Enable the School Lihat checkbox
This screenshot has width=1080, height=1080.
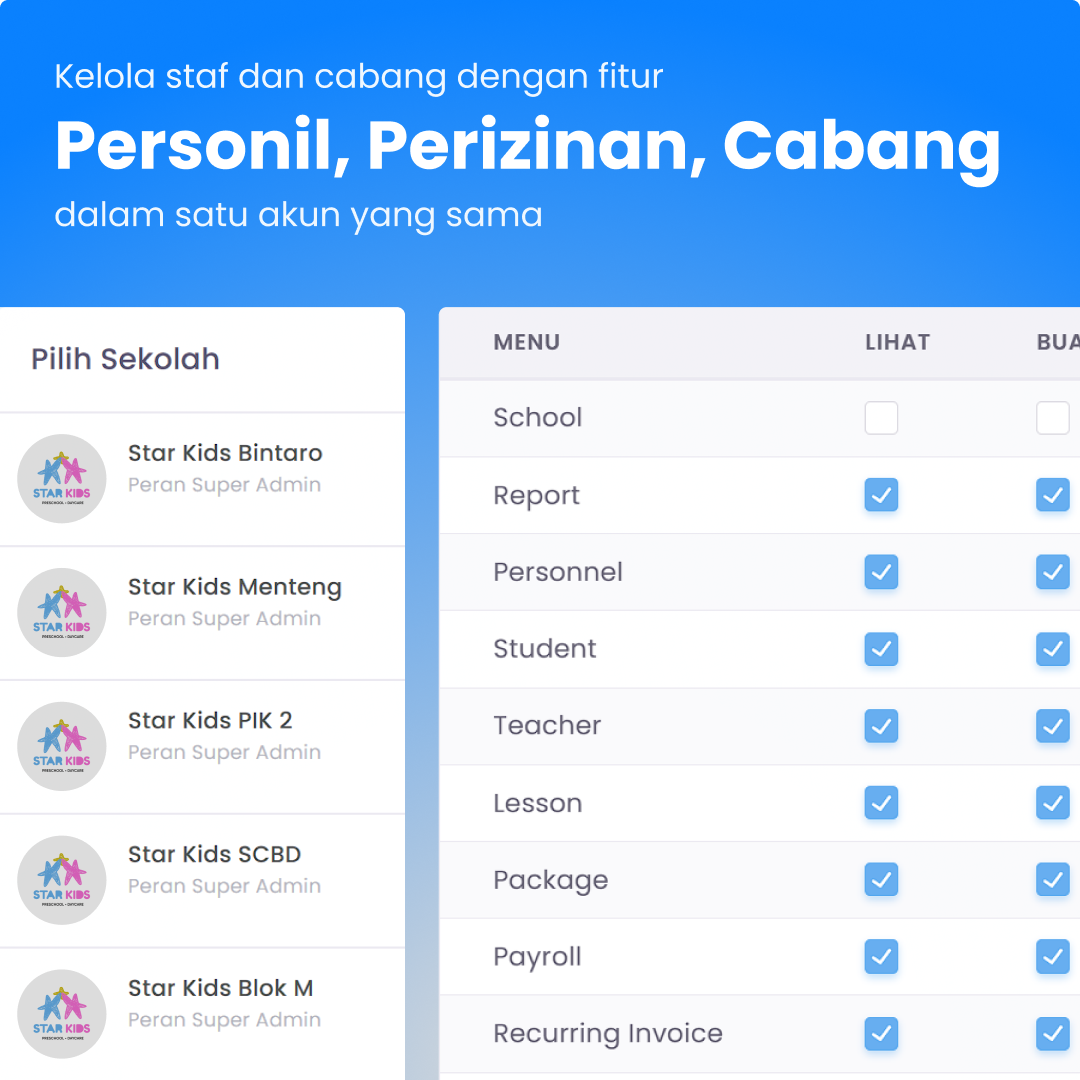point(881,418)
